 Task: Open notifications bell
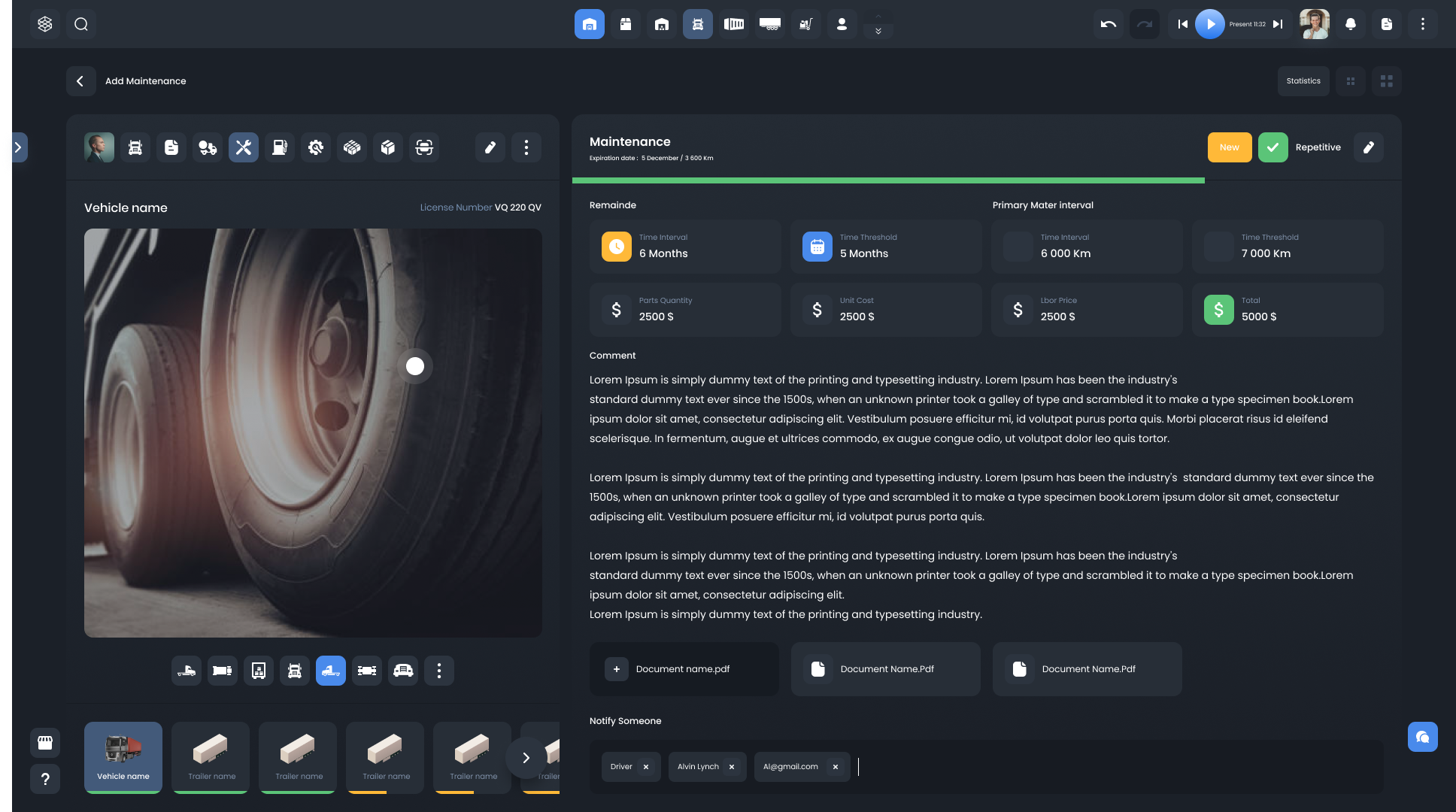click(x=1351, y=24)
